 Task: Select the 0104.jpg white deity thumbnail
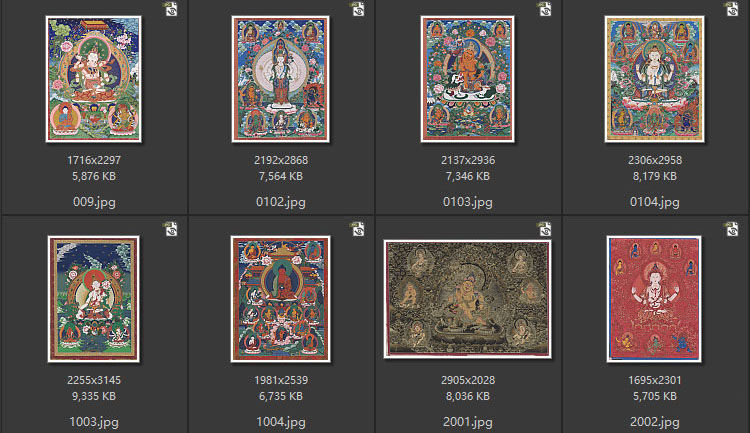pos(655,79)
